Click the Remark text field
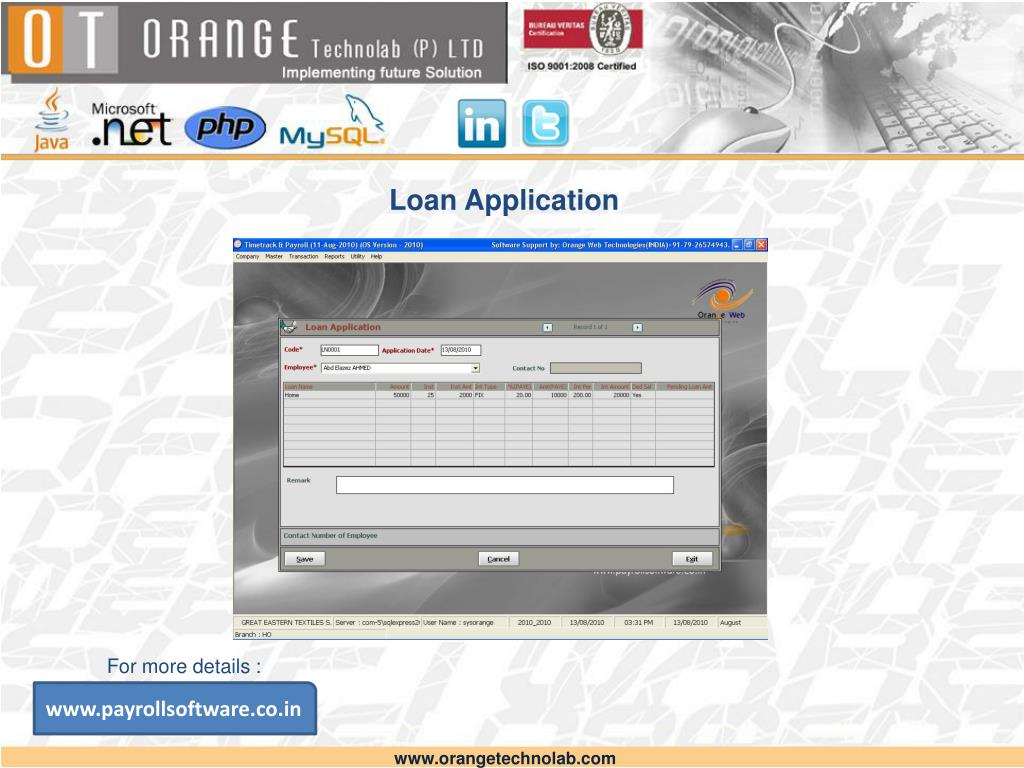Viewport: 1024px width, 768px height. (505, 485)
